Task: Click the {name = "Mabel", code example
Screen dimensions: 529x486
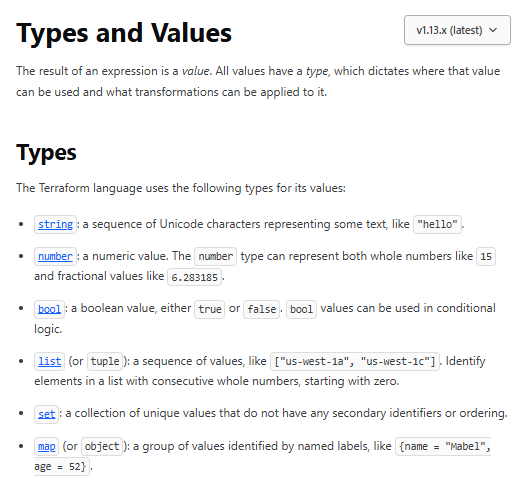Action: [443, 447]
